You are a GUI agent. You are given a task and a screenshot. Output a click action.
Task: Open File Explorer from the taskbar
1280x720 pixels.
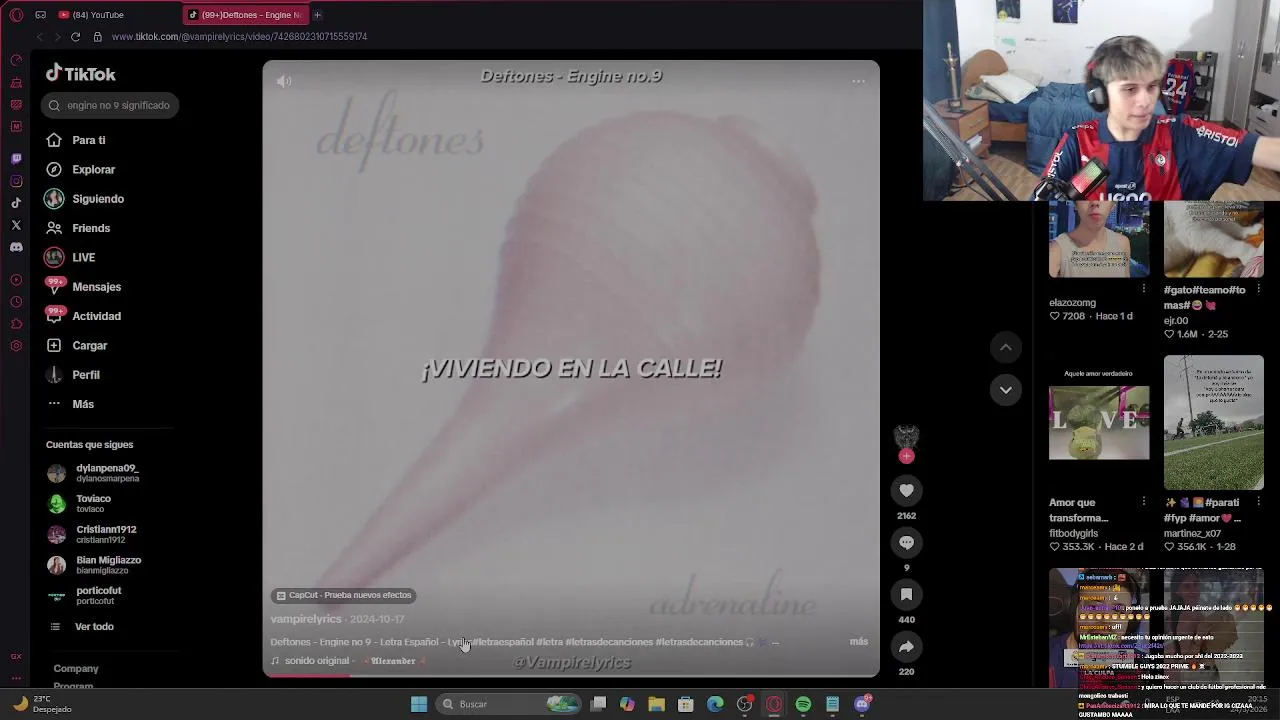pyautogui.click(x=656, y=704)
